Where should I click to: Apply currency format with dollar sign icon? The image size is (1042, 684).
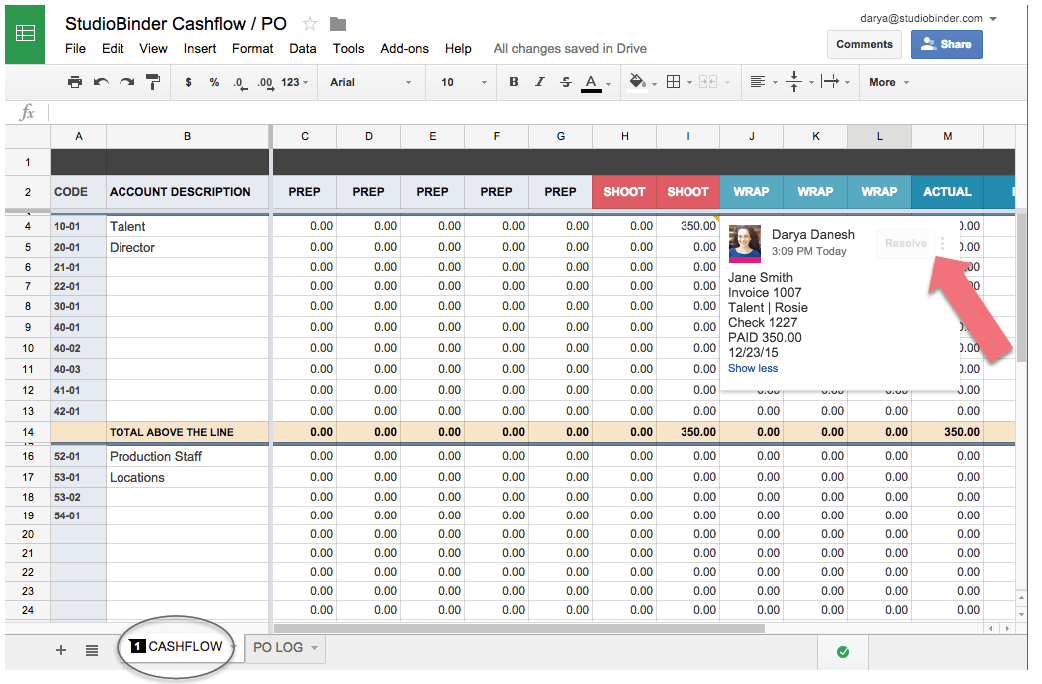coord(189,82)
